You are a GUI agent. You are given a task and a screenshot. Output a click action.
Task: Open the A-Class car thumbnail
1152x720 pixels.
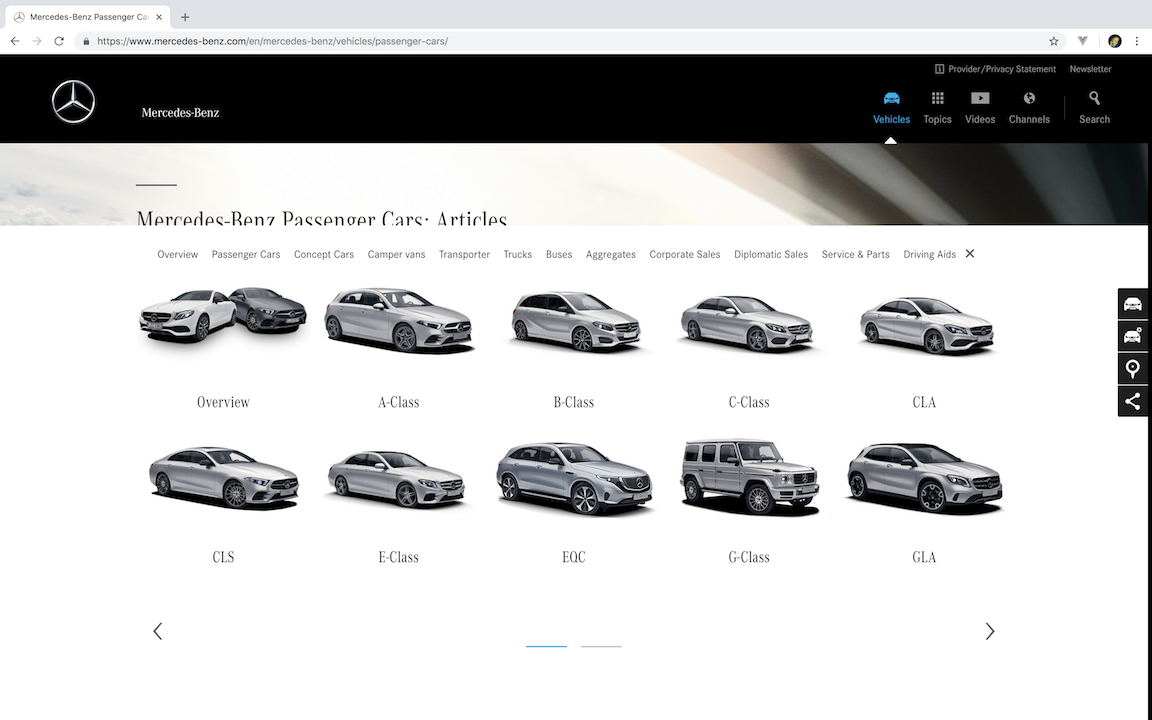tap(398, 320)
